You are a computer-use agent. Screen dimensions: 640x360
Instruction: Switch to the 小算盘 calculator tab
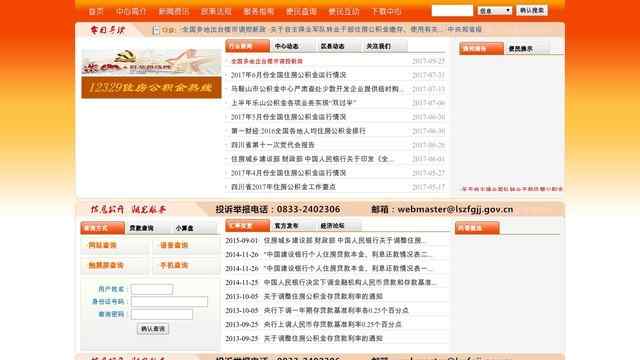[184, 228]
